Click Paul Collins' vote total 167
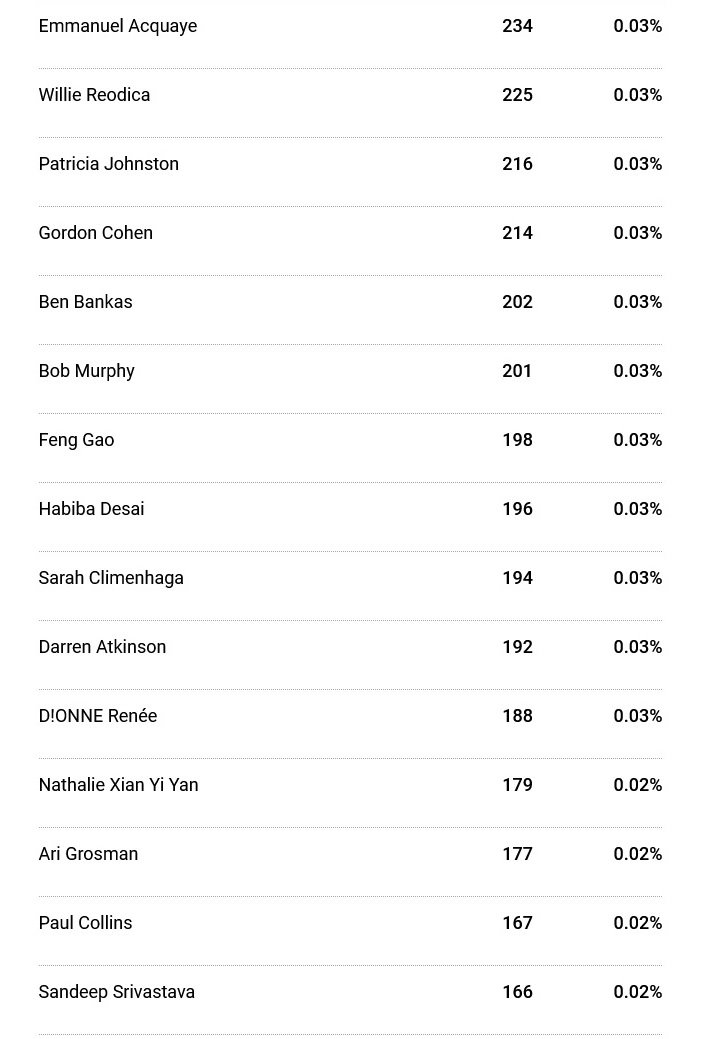This screenshot has height=1039, width=704. [x=517, y=922]
